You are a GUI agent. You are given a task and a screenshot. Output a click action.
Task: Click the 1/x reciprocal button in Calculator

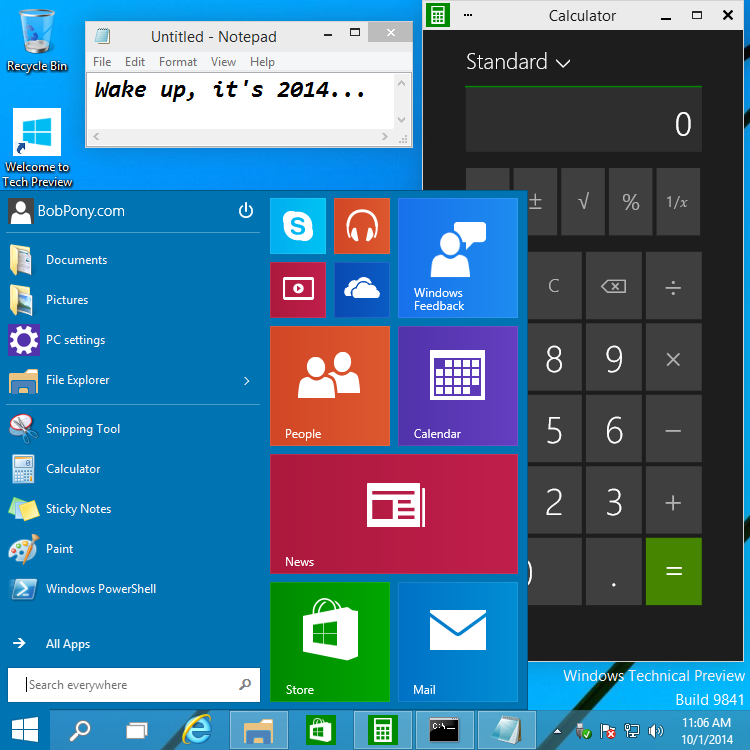[x=678, y=201]
